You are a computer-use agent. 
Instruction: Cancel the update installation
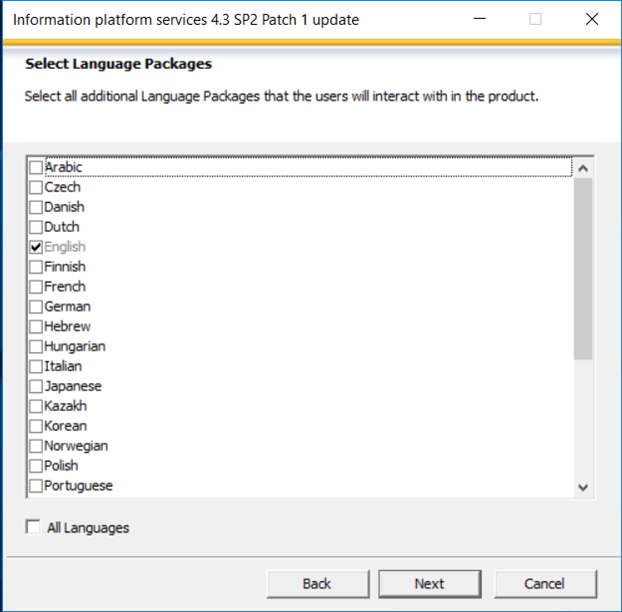coord(545,584)
